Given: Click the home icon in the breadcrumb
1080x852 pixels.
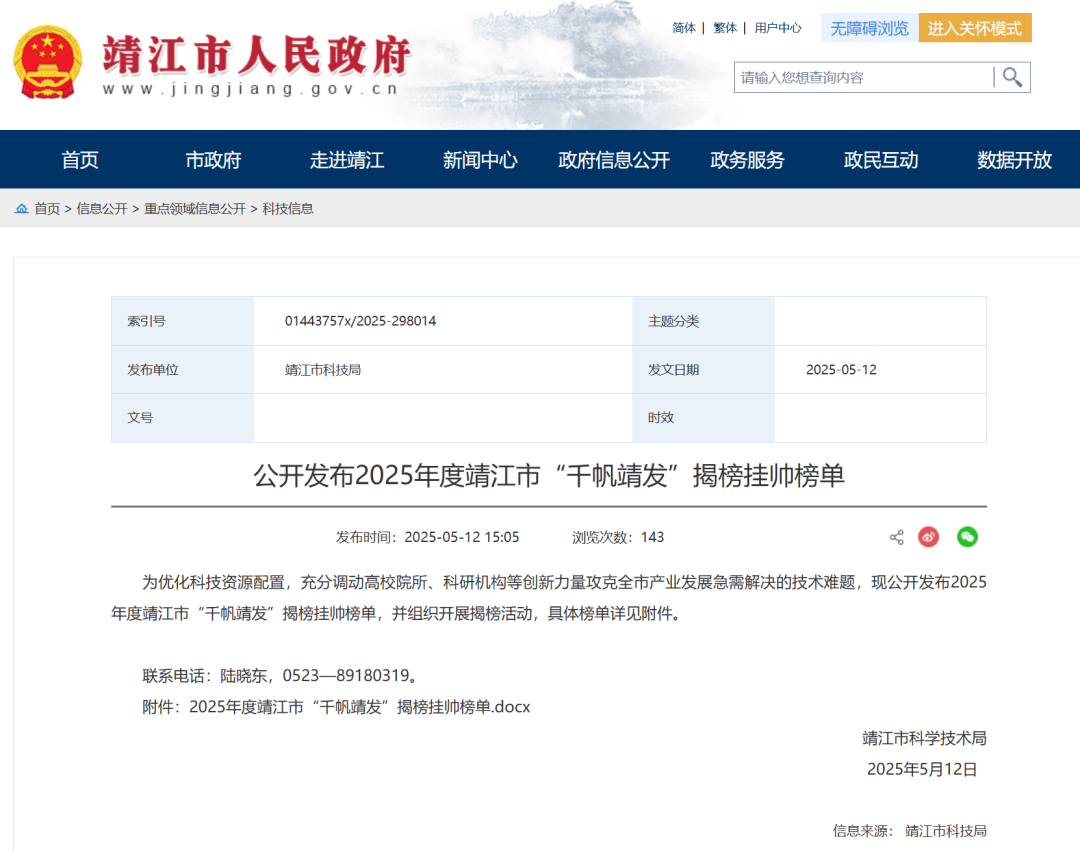Looking at the screenshot, I should coord(22,208).
